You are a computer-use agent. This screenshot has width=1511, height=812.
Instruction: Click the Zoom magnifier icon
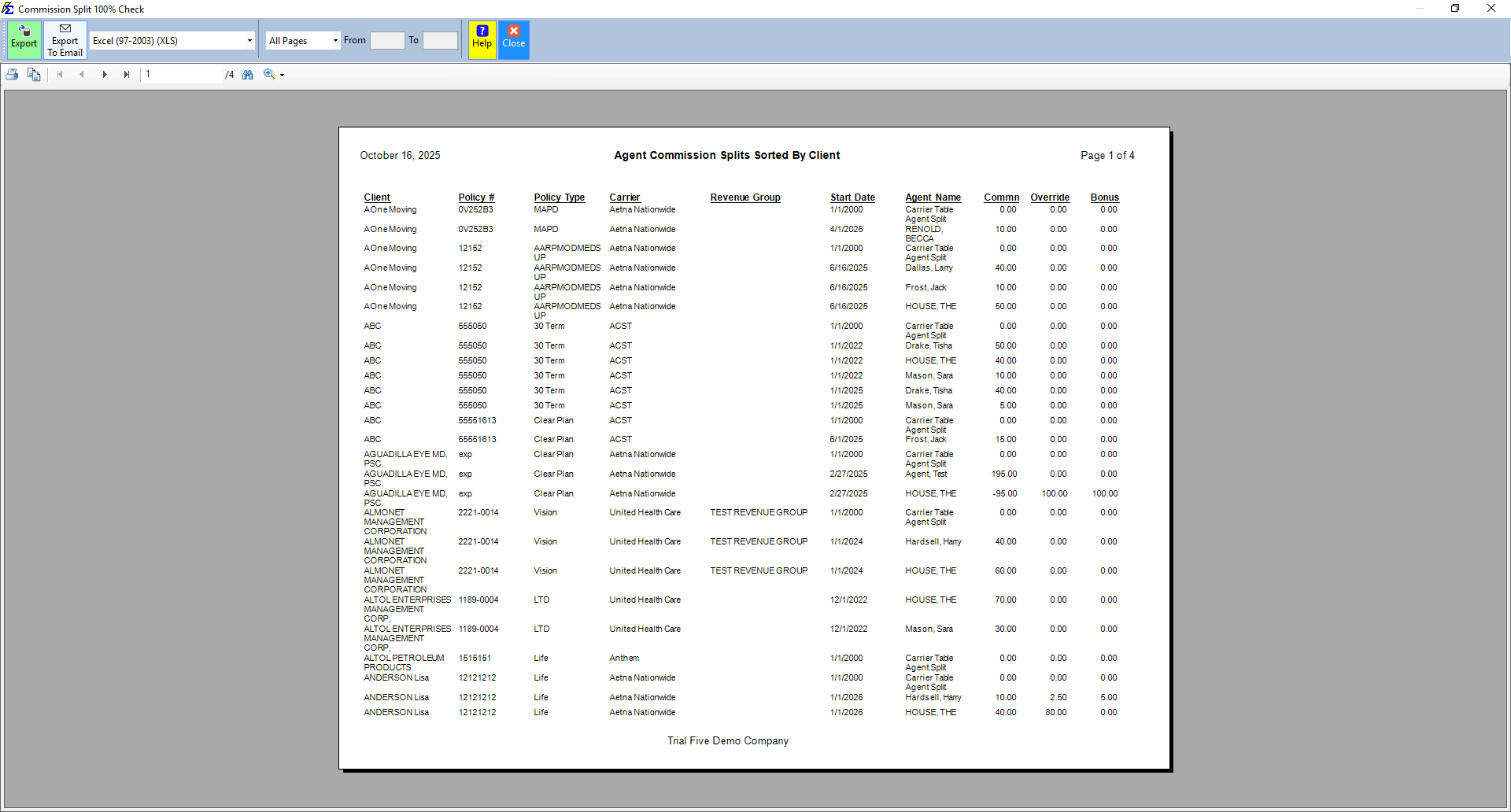[270, 74]
